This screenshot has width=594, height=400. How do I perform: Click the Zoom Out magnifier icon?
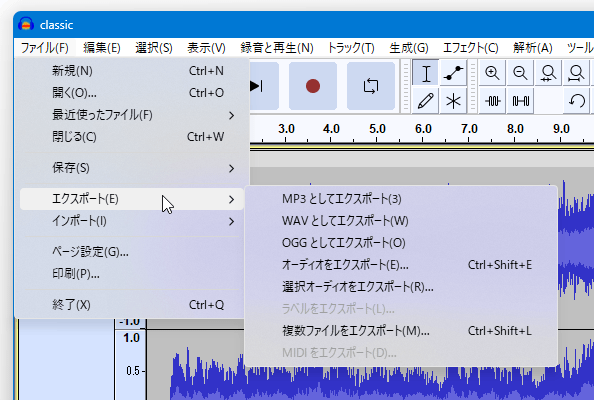pos(520,73)
